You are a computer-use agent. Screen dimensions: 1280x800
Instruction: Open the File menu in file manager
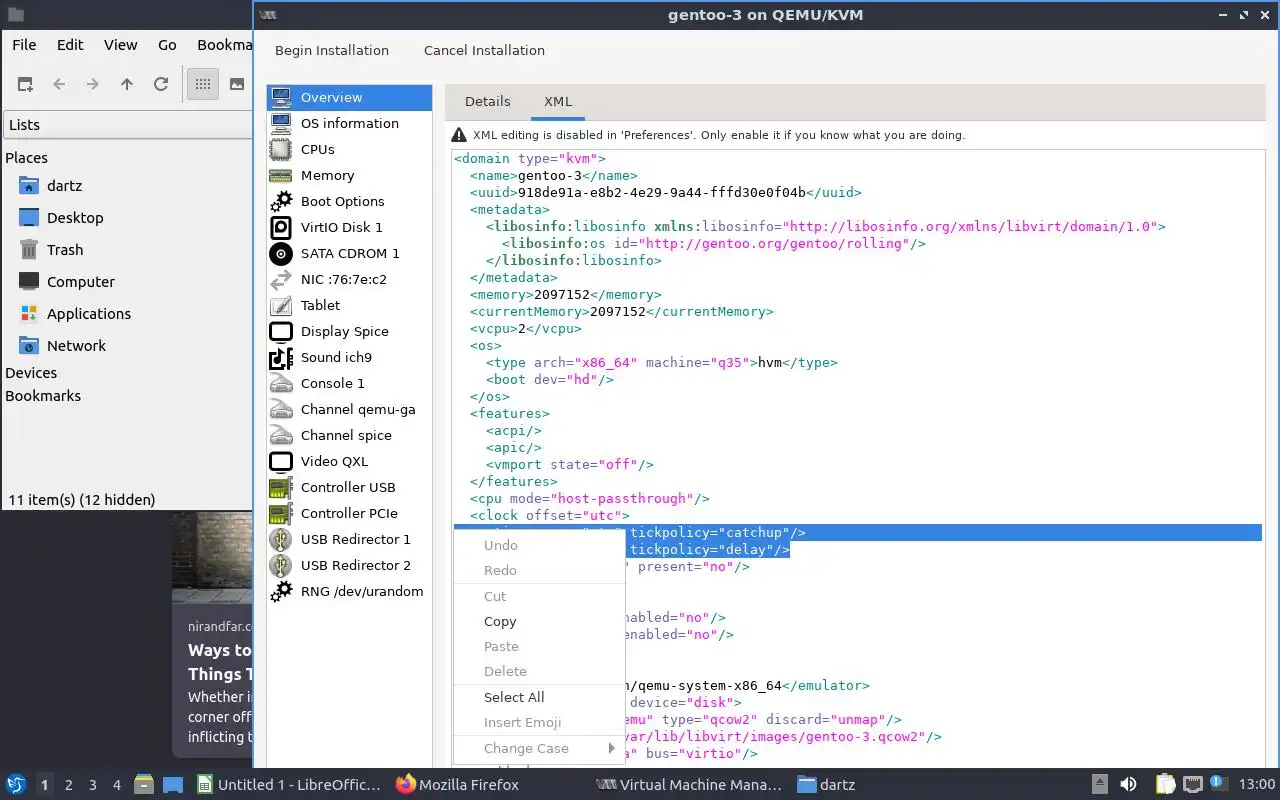(24, 45)
